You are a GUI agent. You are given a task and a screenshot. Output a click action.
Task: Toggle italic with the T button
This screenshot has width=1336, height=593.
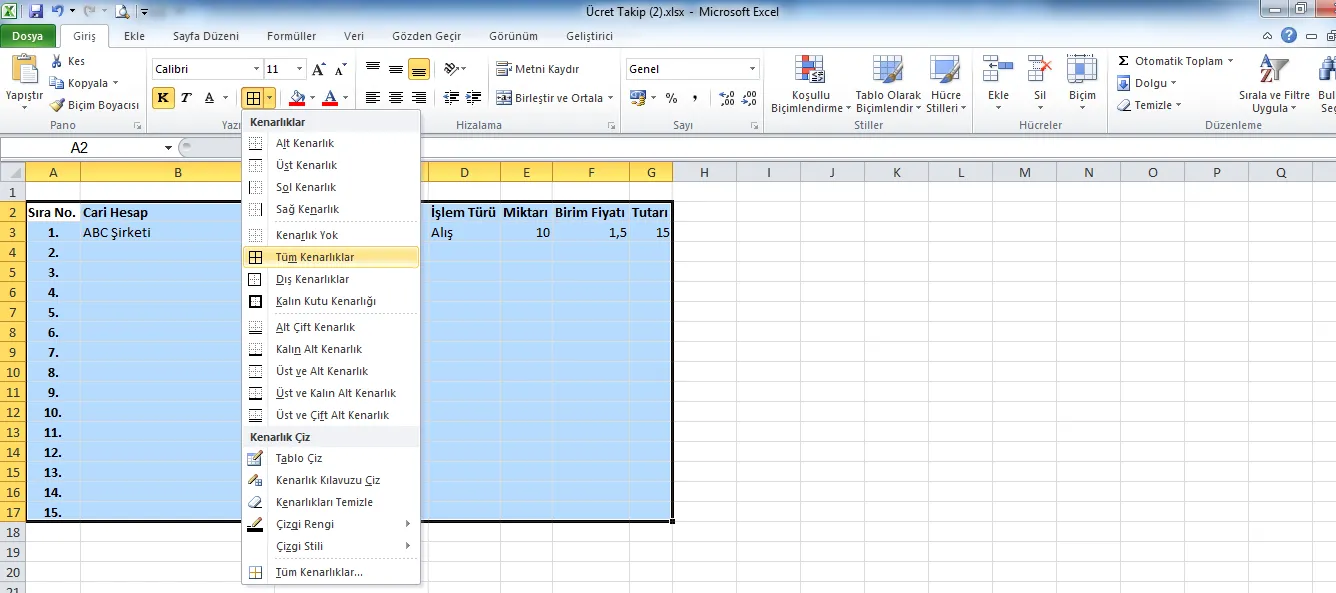click(x=186, y=98)
